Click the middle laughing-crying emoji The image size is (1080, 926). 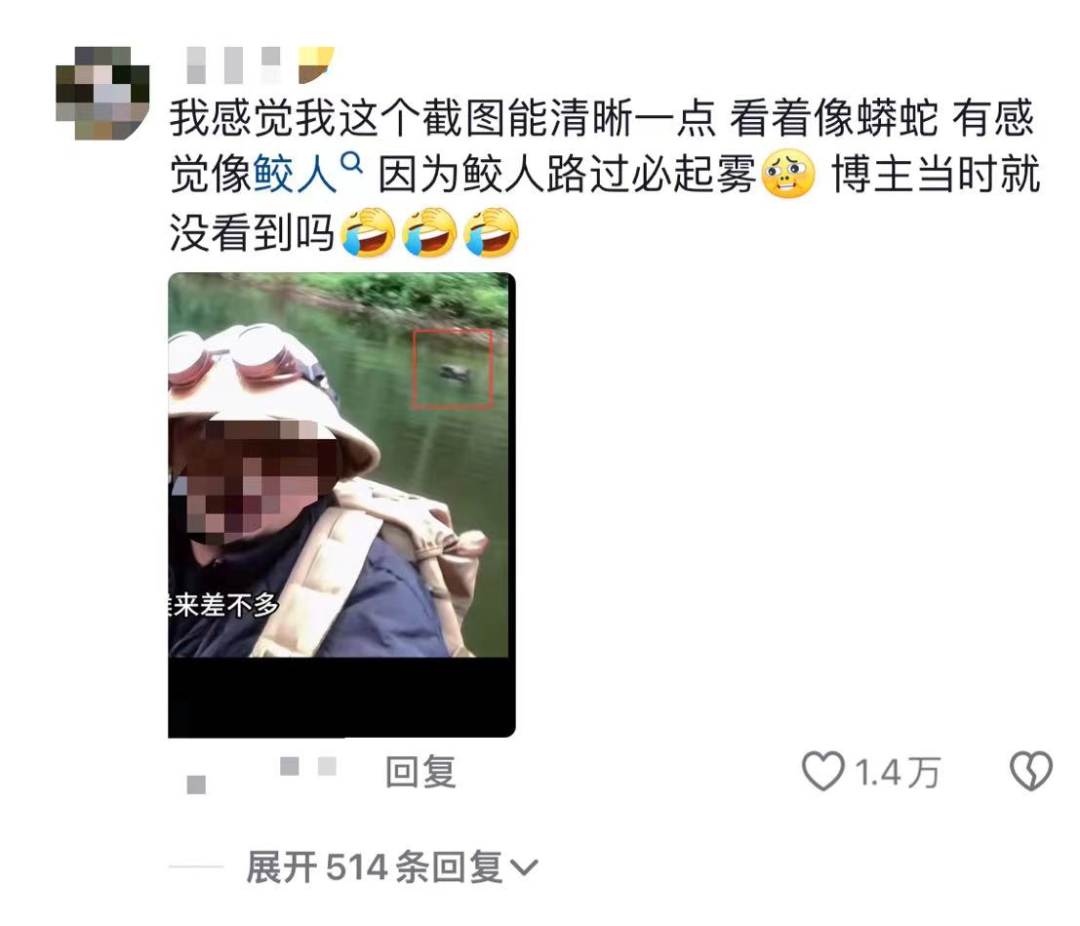[430, 232]
